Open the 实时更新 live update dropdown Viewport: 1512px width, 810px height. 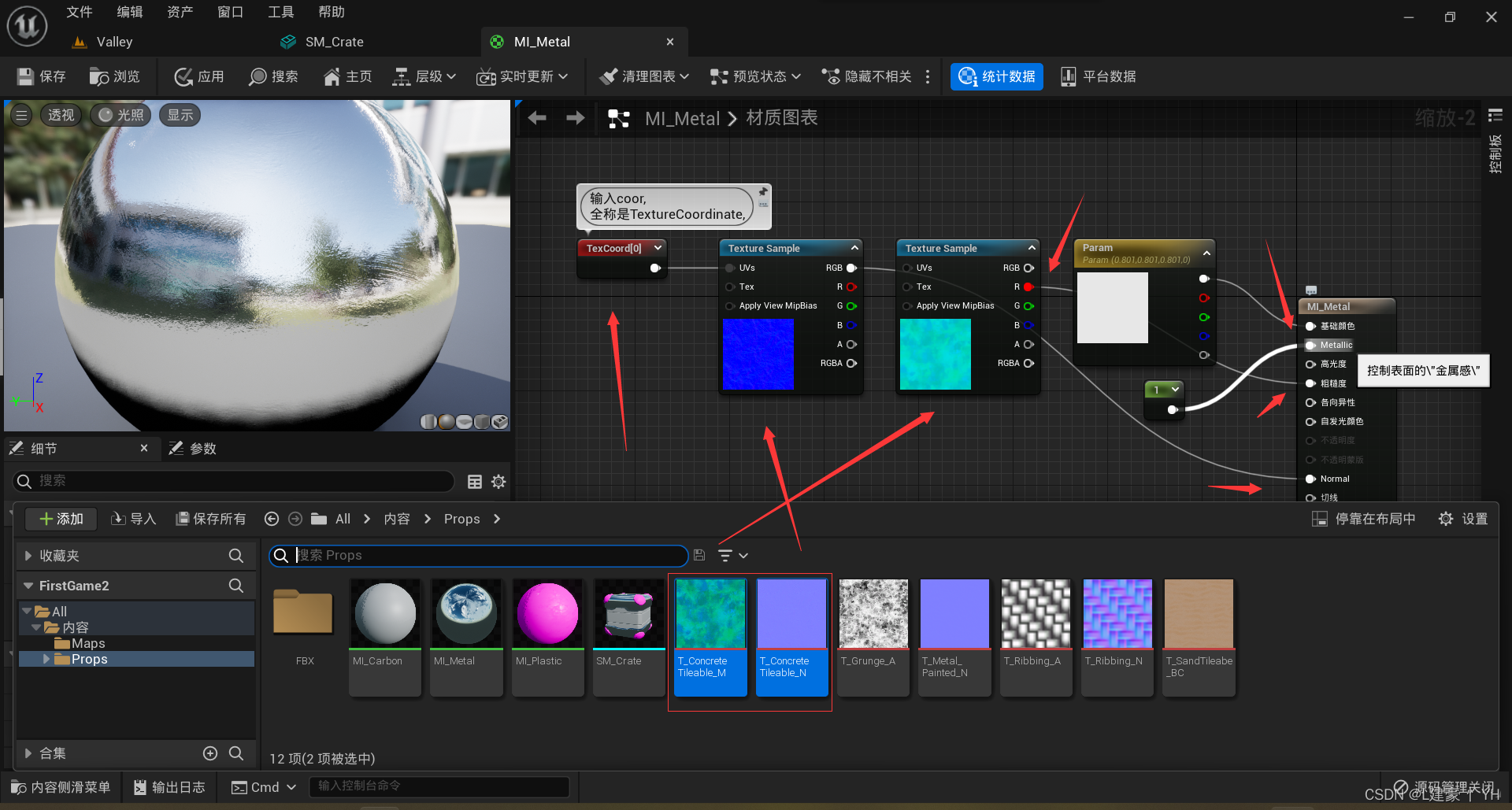pyautogui.click(x=522, y=76)
